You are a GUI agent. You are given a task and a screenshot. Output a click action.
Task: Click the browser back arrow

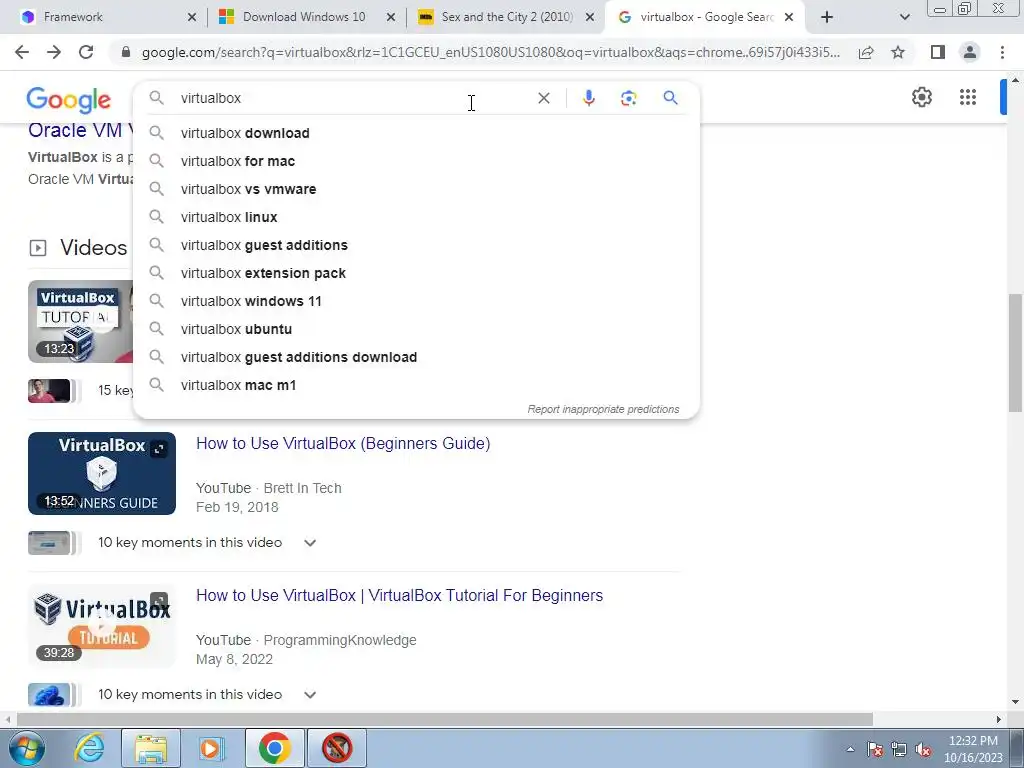[22, 52]
